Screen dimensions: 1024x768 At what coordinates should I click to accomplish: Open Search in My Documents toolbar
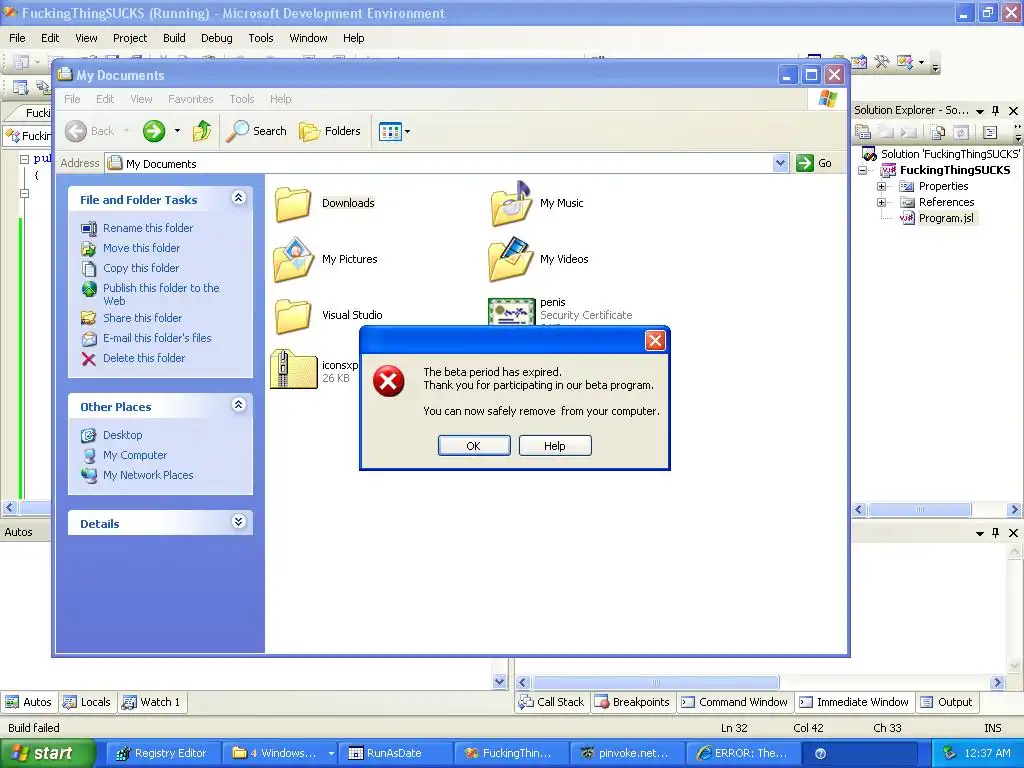256,131
